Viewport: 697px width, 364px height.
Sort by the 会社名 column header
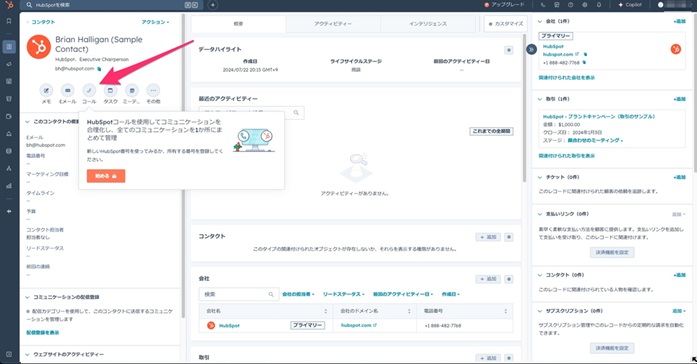click(x=266, y=311)
